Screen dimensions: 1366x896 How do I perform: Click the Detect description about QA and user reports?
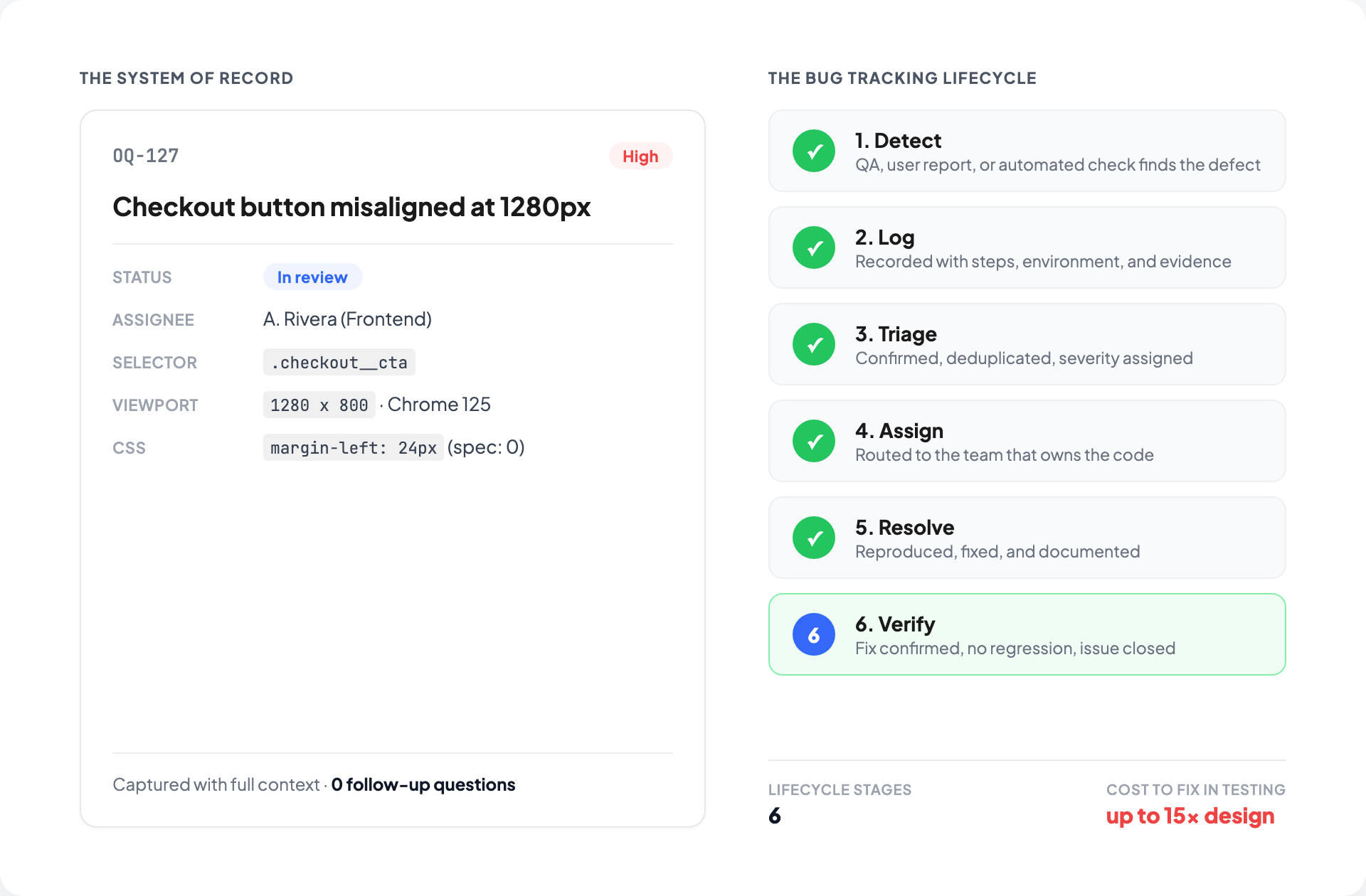click(1058, 165)
